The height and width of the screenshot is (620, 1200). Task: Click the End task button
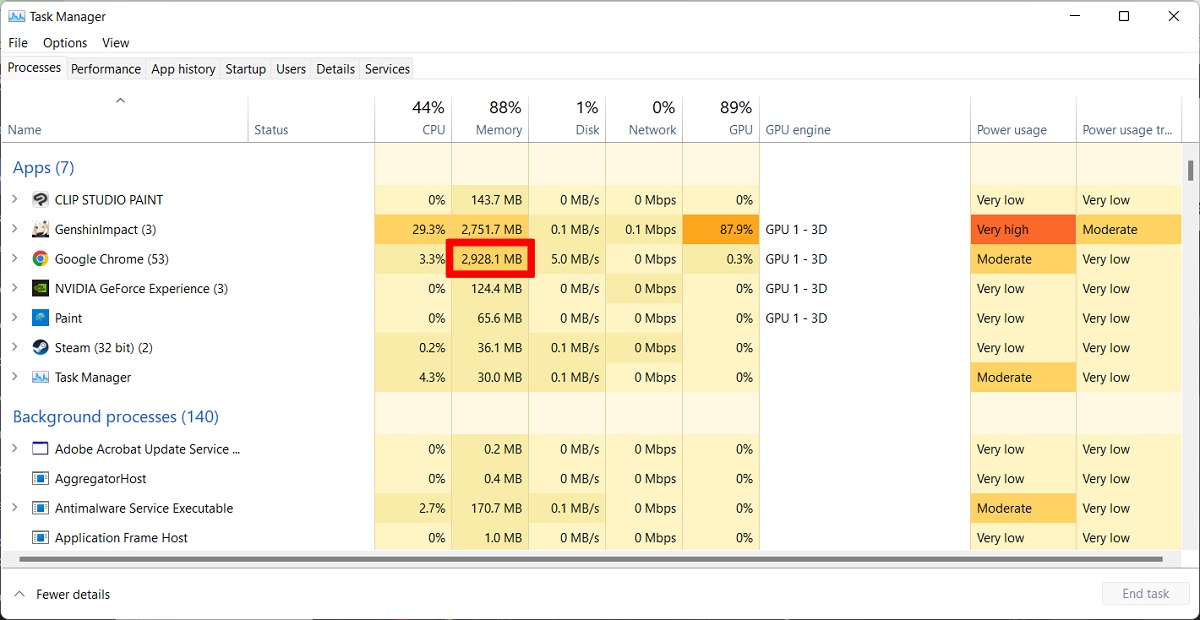[1145, 594]
